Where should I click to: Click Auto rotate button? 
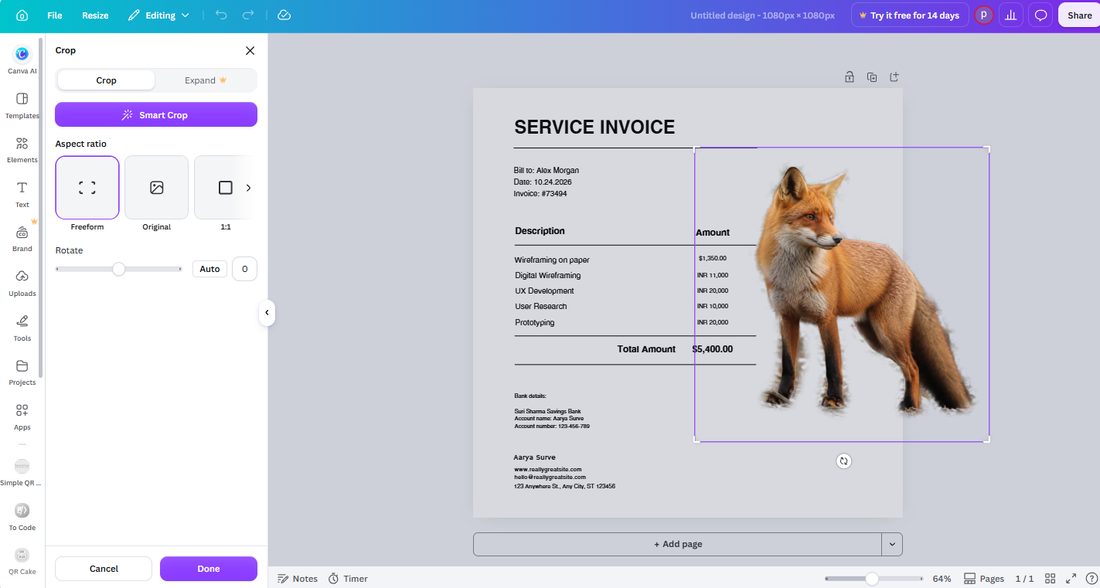point(210,269)
